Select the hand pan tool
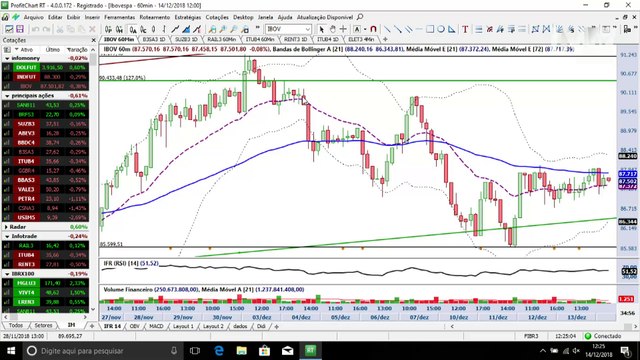This screenshot has height=360, width=640. point(332,29)
